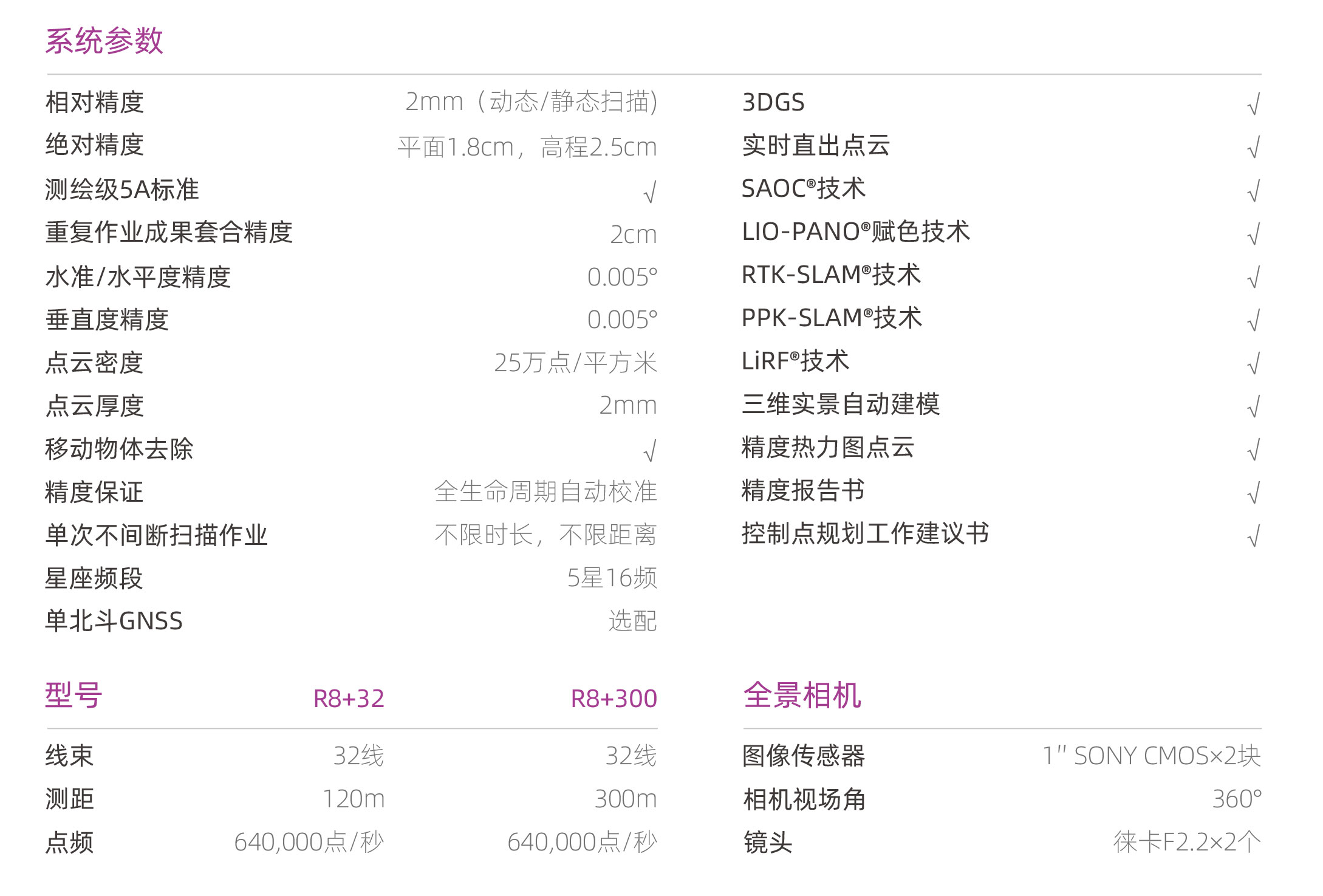Screen dimensions: 1323x896
Task: Click the 控制点规划工作建议书 label
Action: tap(866, 533)
